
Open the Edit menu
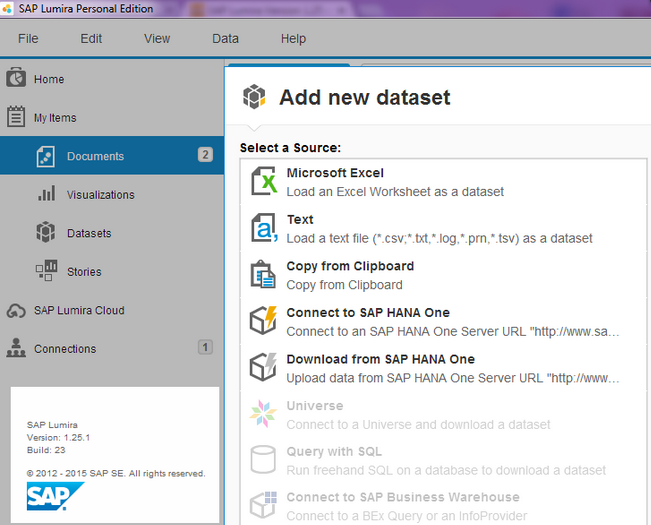pos(91,39)
